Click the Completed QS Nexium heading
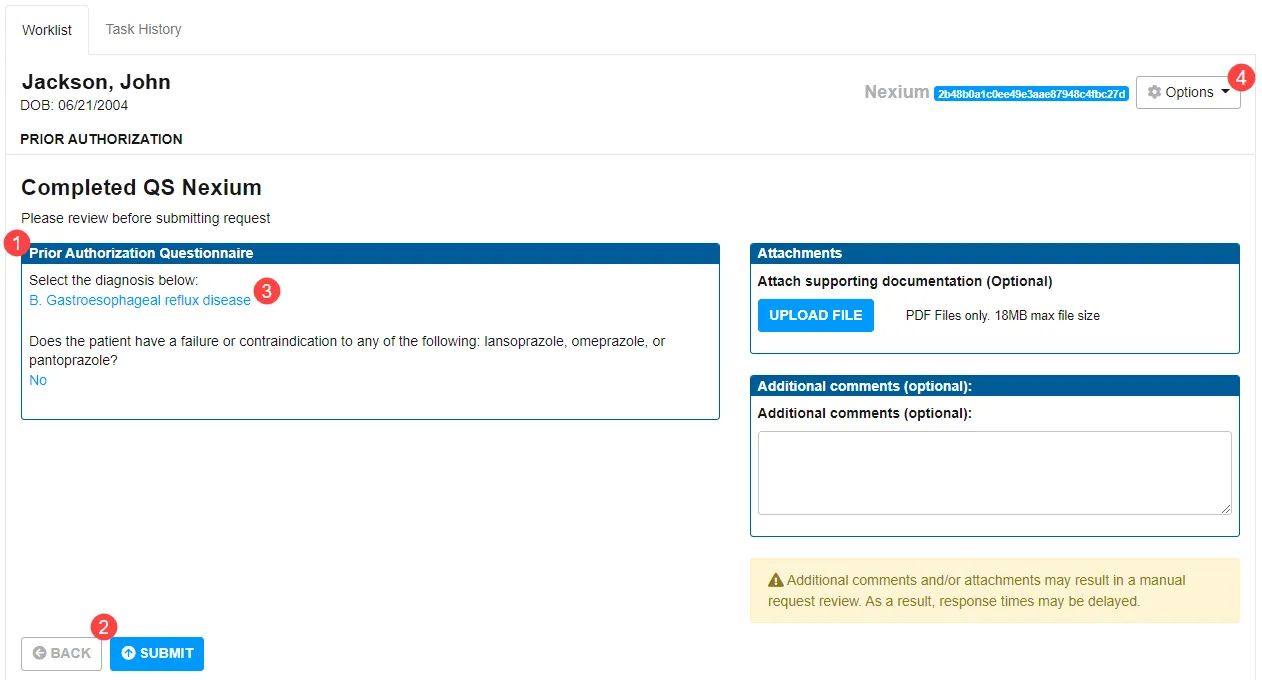 click(141, 187)
